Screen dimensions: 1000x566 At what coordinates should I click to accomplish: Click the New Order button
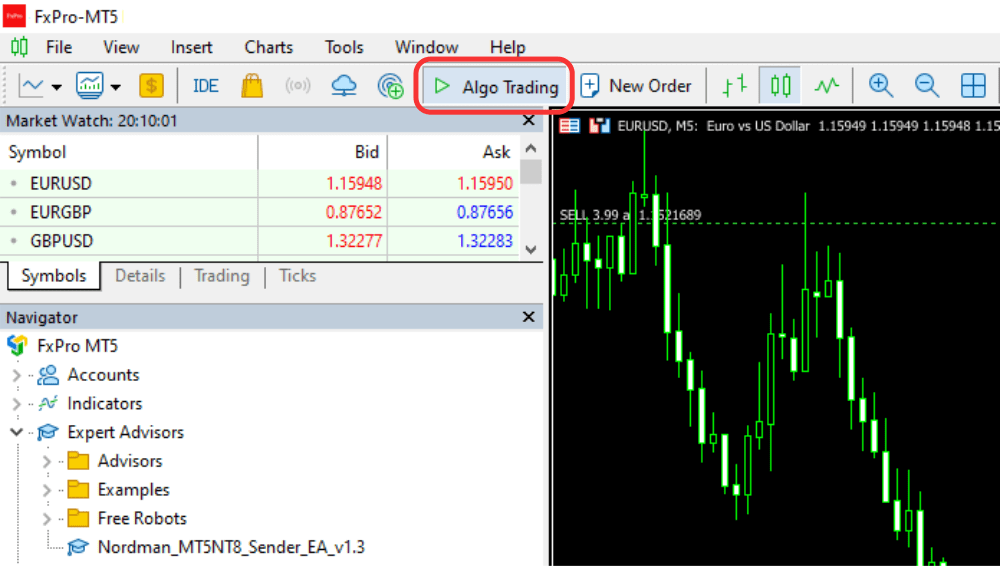pos(636,86)
